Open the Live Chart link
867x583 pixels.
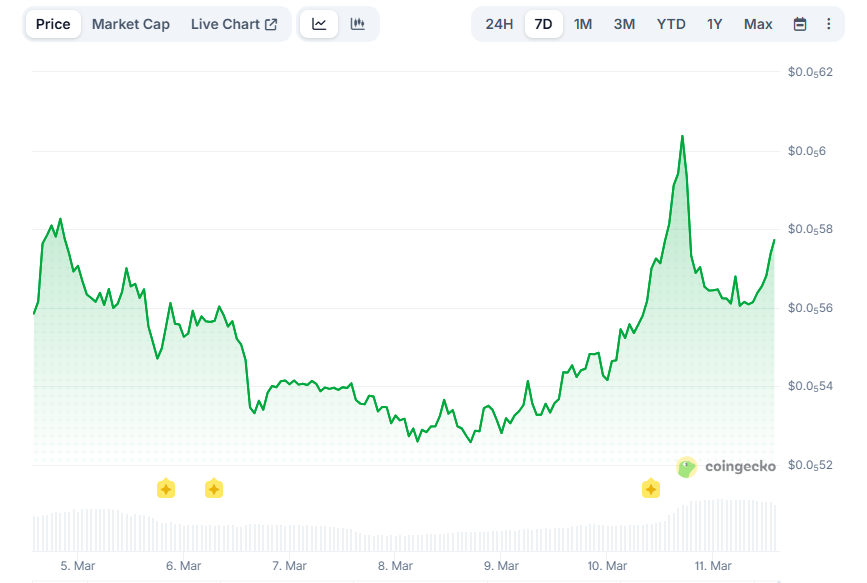pyautogui.click(x=227, y=23)
